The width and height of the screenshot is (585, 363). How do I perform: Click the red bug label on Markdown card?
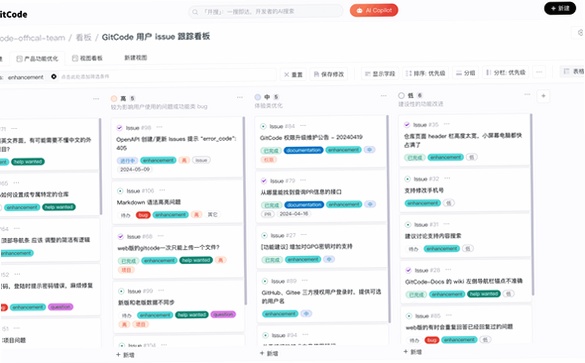(143, 215)
